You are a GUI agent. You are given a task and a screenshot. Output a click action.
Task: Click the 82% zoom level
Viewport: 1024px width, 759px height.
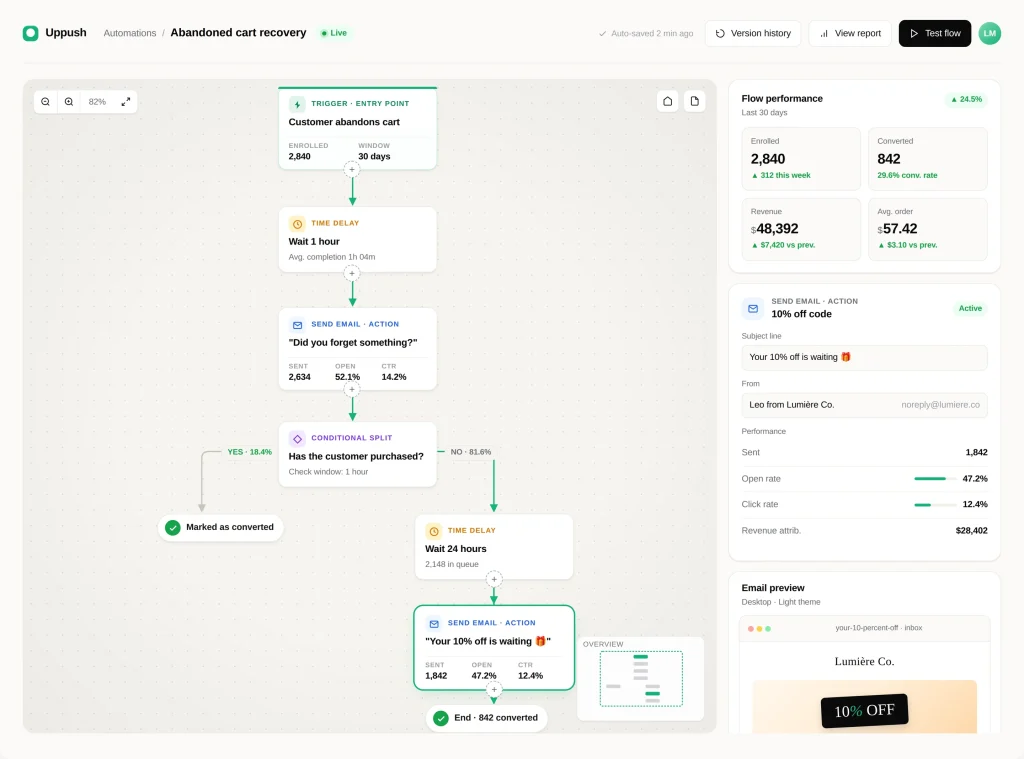(x=97, y=102)
